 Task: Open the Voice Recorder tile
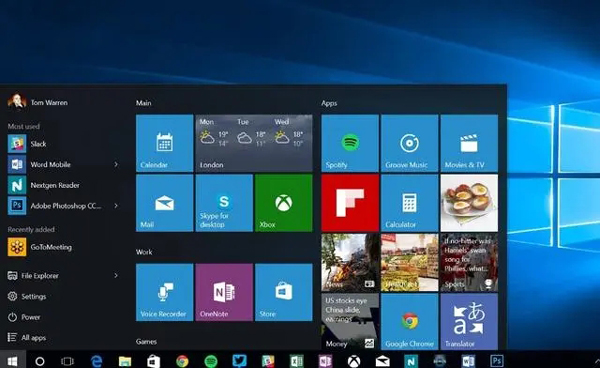(165, 292)
